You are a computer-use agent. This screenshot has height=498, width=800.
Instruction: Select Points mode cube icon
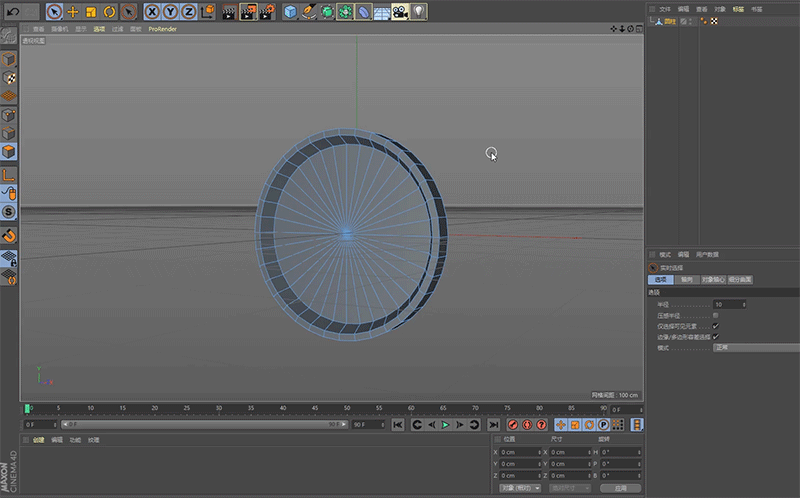click(x=9, y=115)
